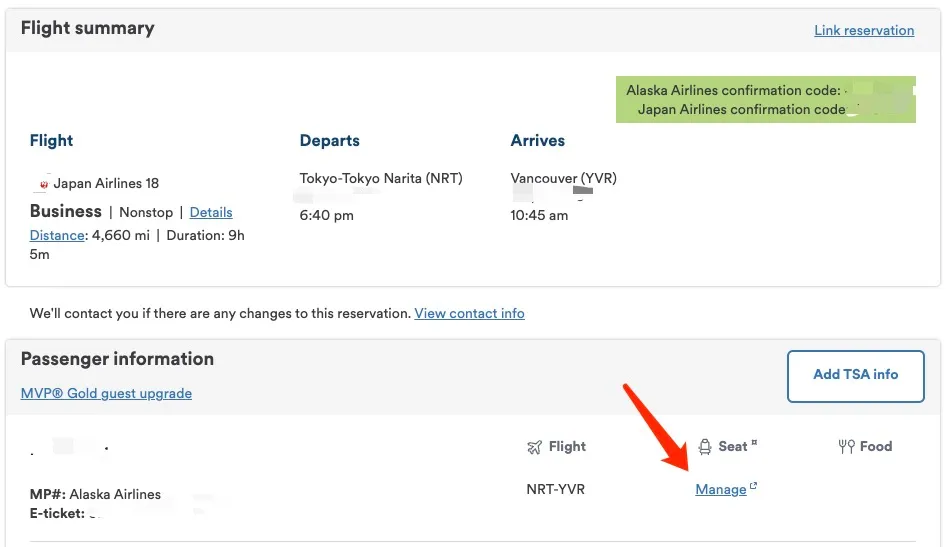Open View contact info link
The width and height of the screenshot is (946, 547).
(469, 314)
